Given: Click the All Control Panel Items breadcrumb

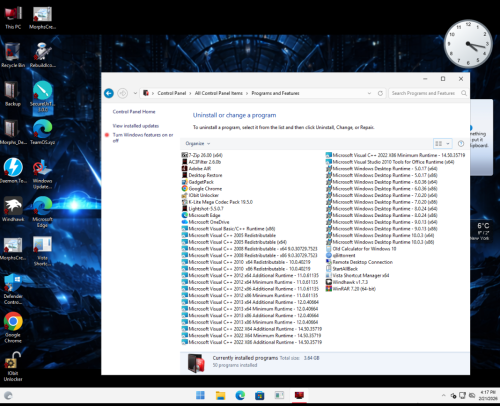Looking at the screenshot, I should [219, 93].
